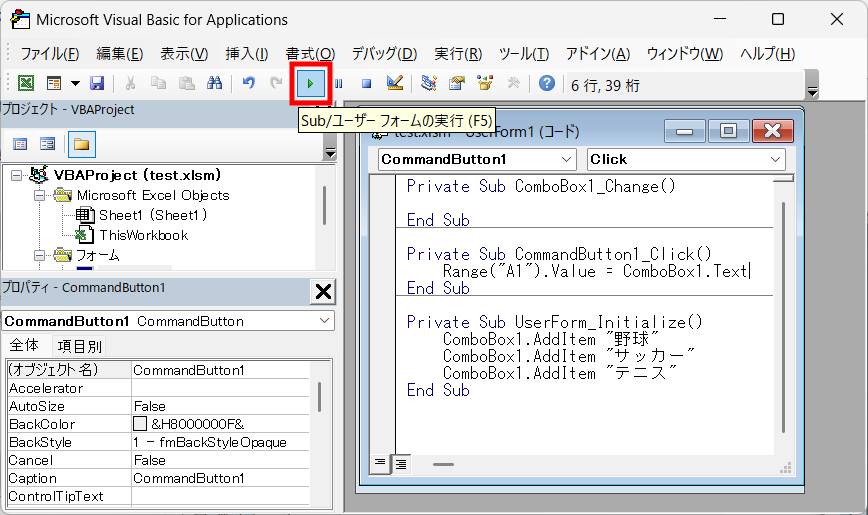Expand the toolbar options overflow arrow
The height and width of the screenshot is (515, 868).
point(812,85)
